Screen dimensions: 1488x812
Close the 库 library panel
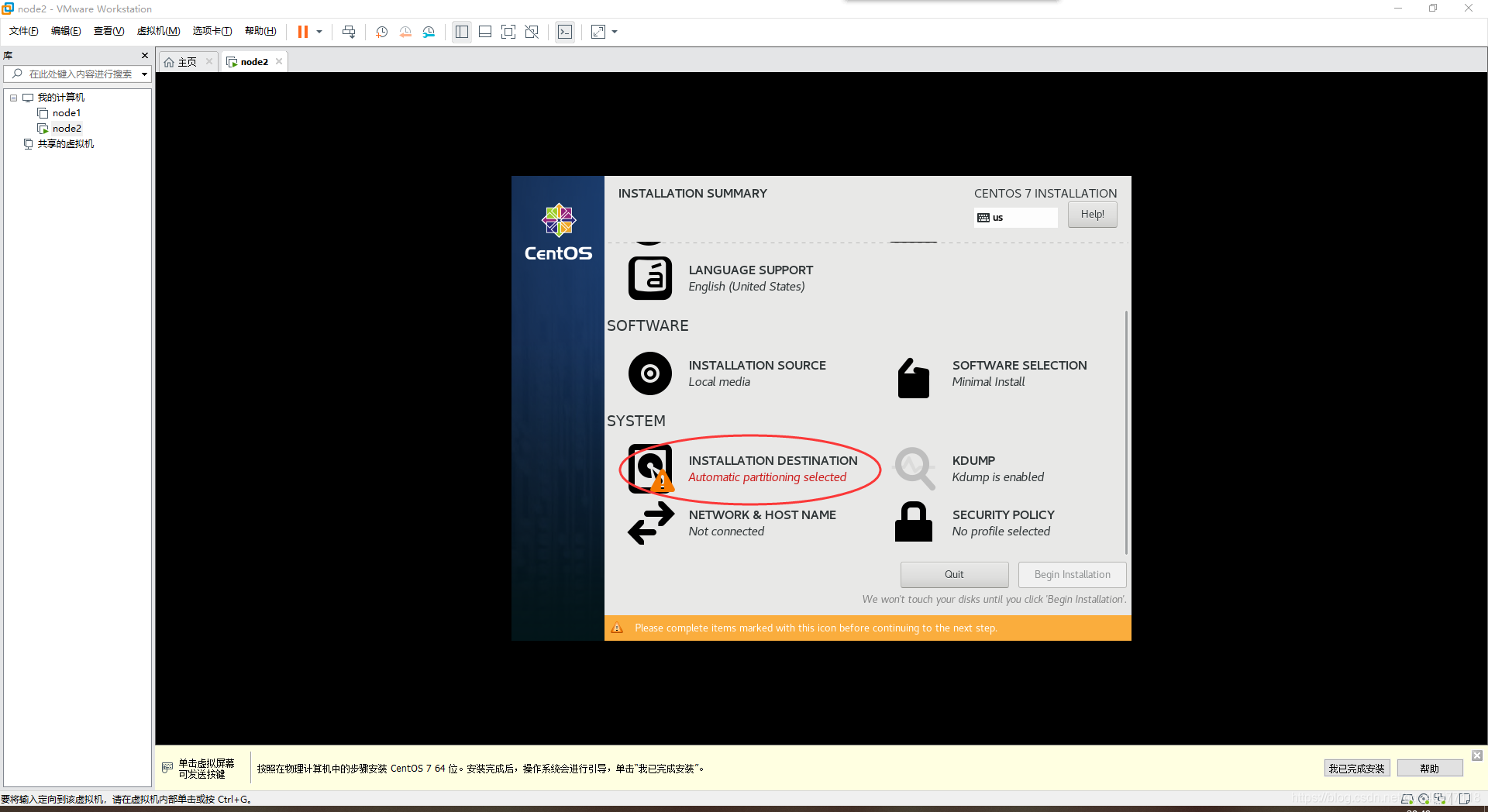point(144,55)
